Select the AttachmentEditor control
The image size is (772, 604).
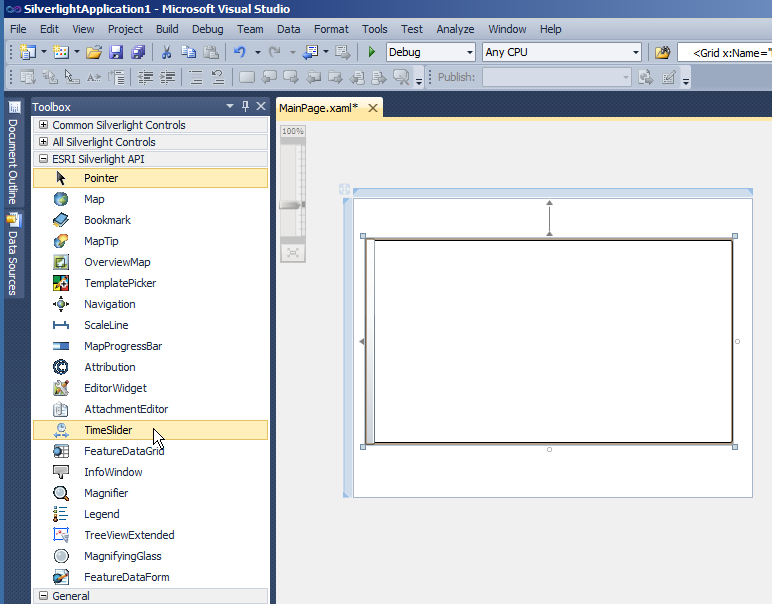[x=151, y=409]
